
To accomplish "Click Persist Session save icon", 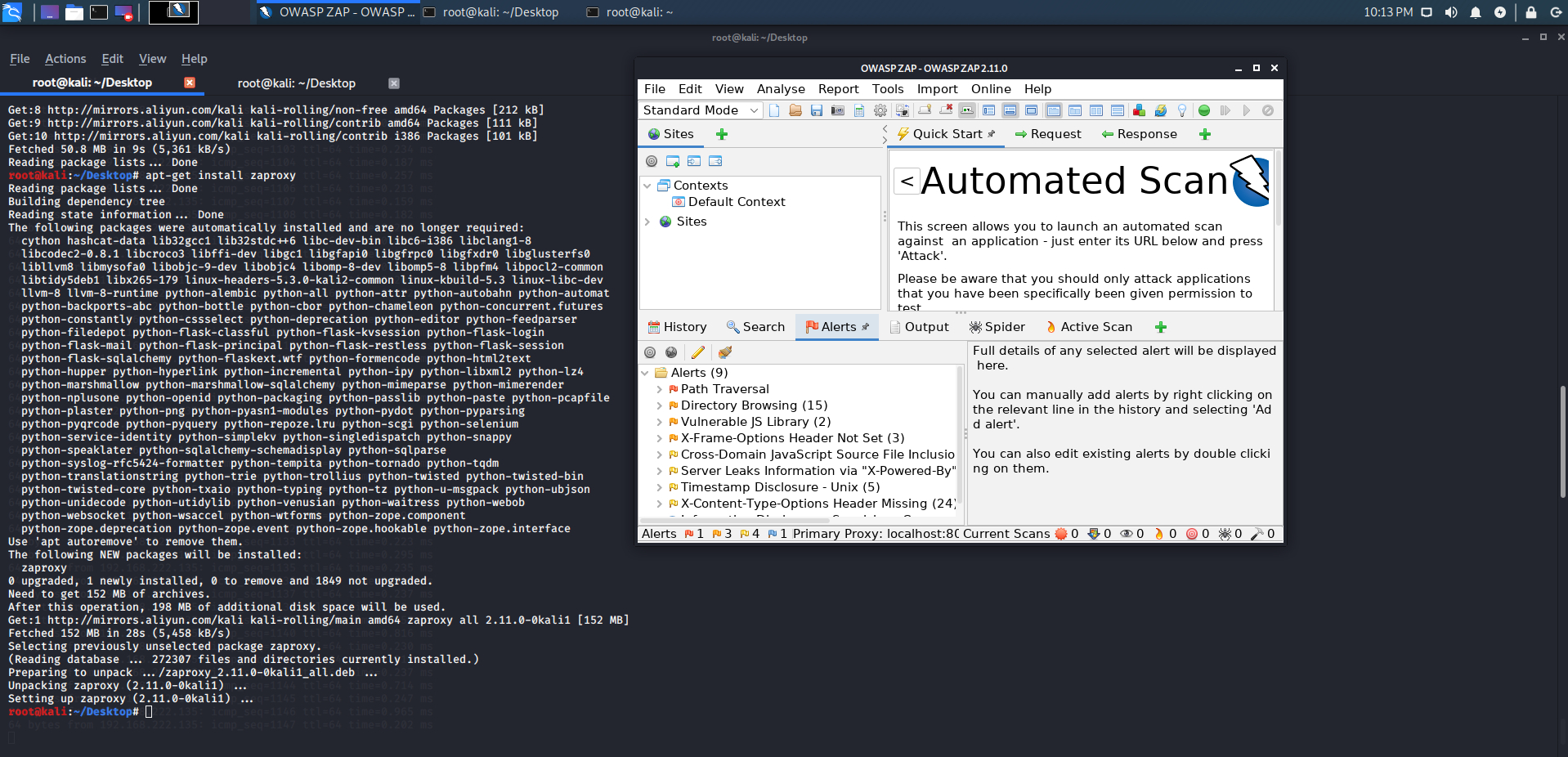I will 817,110.
